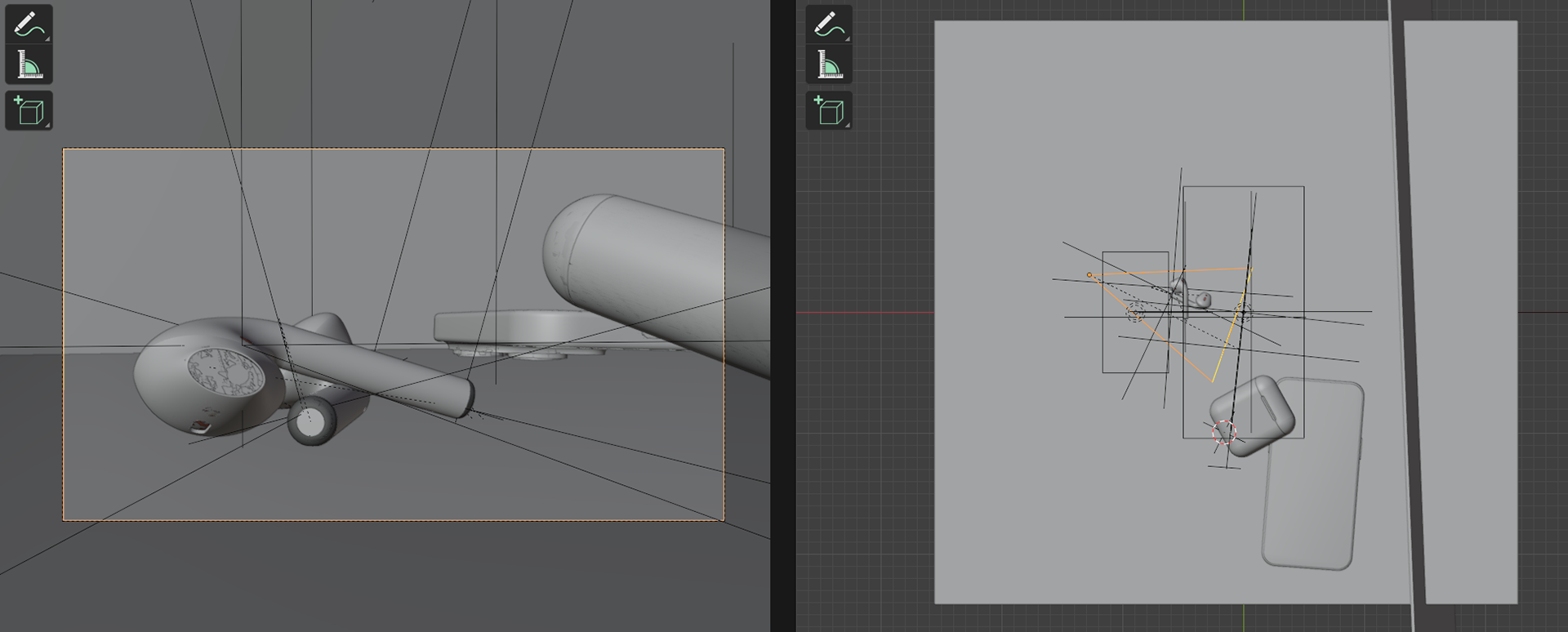This screenshot has height=632, width=1568.
Task: Select the Measure tool in the left viewport
Action: tap(29, 64)
